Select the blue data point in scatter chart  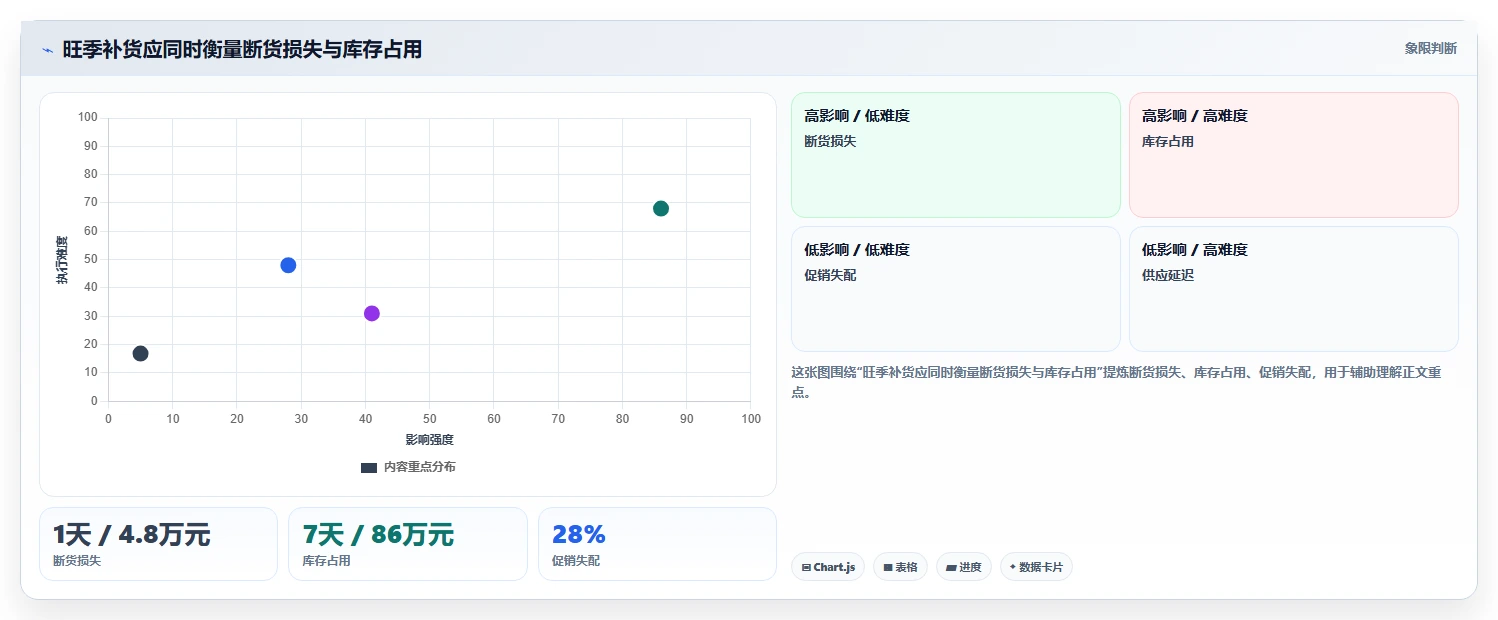(288, 265)
